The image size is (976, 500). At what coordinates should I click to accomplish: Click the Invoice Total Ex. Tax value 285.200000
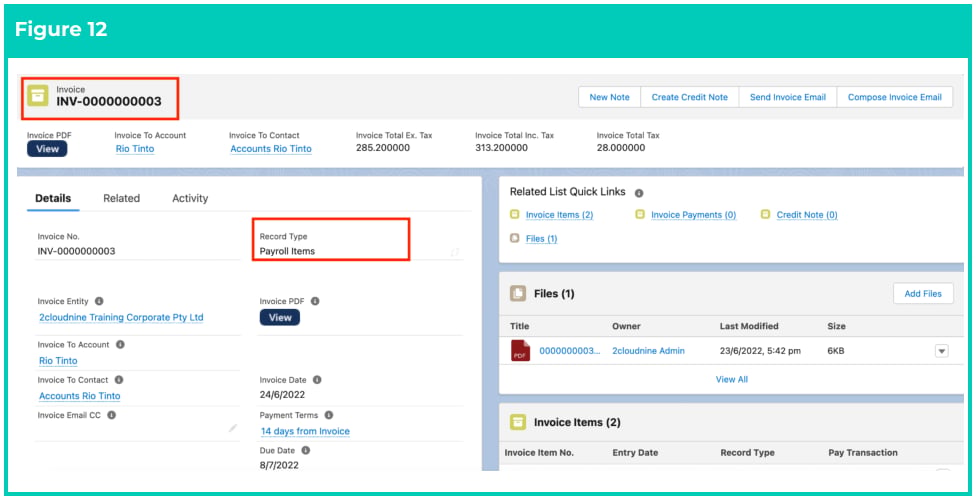(x=383, y=148)
